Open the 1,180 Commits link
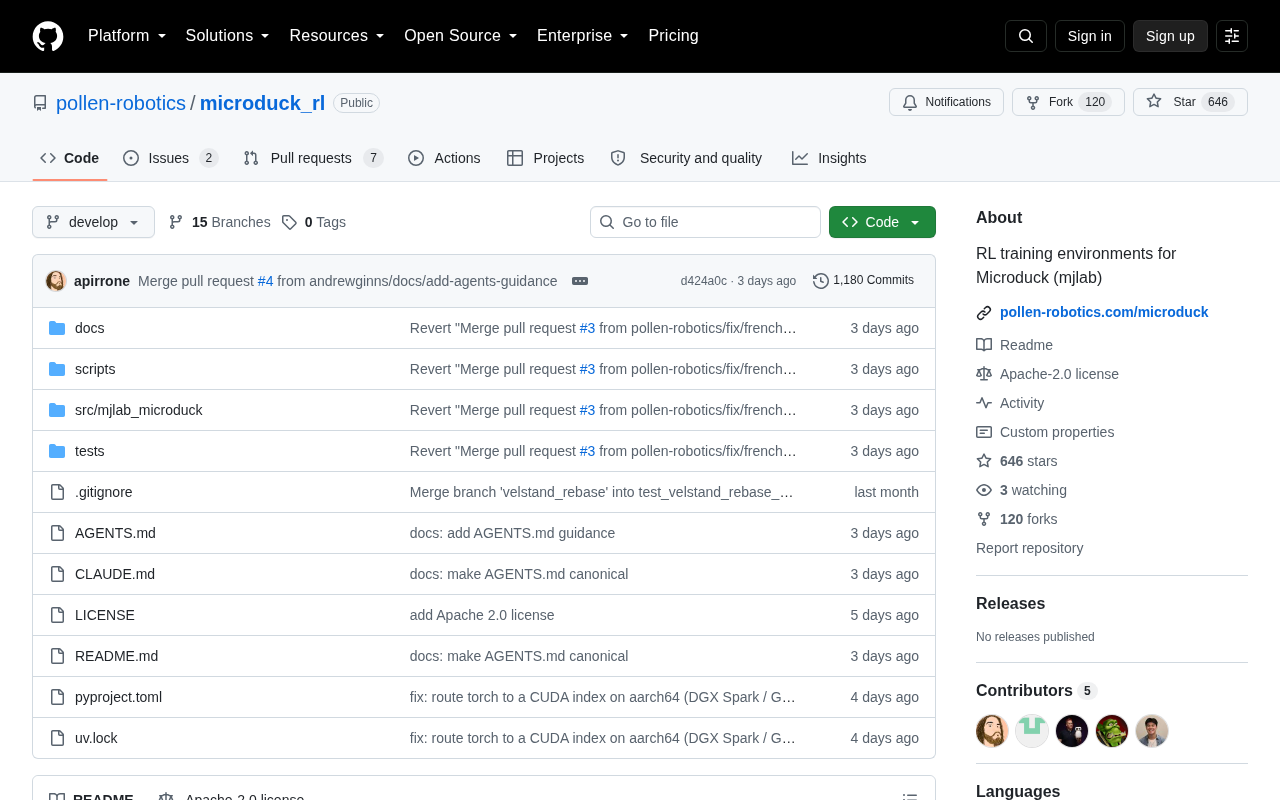Screen dimensions: 1280x800 click(864, 281)
